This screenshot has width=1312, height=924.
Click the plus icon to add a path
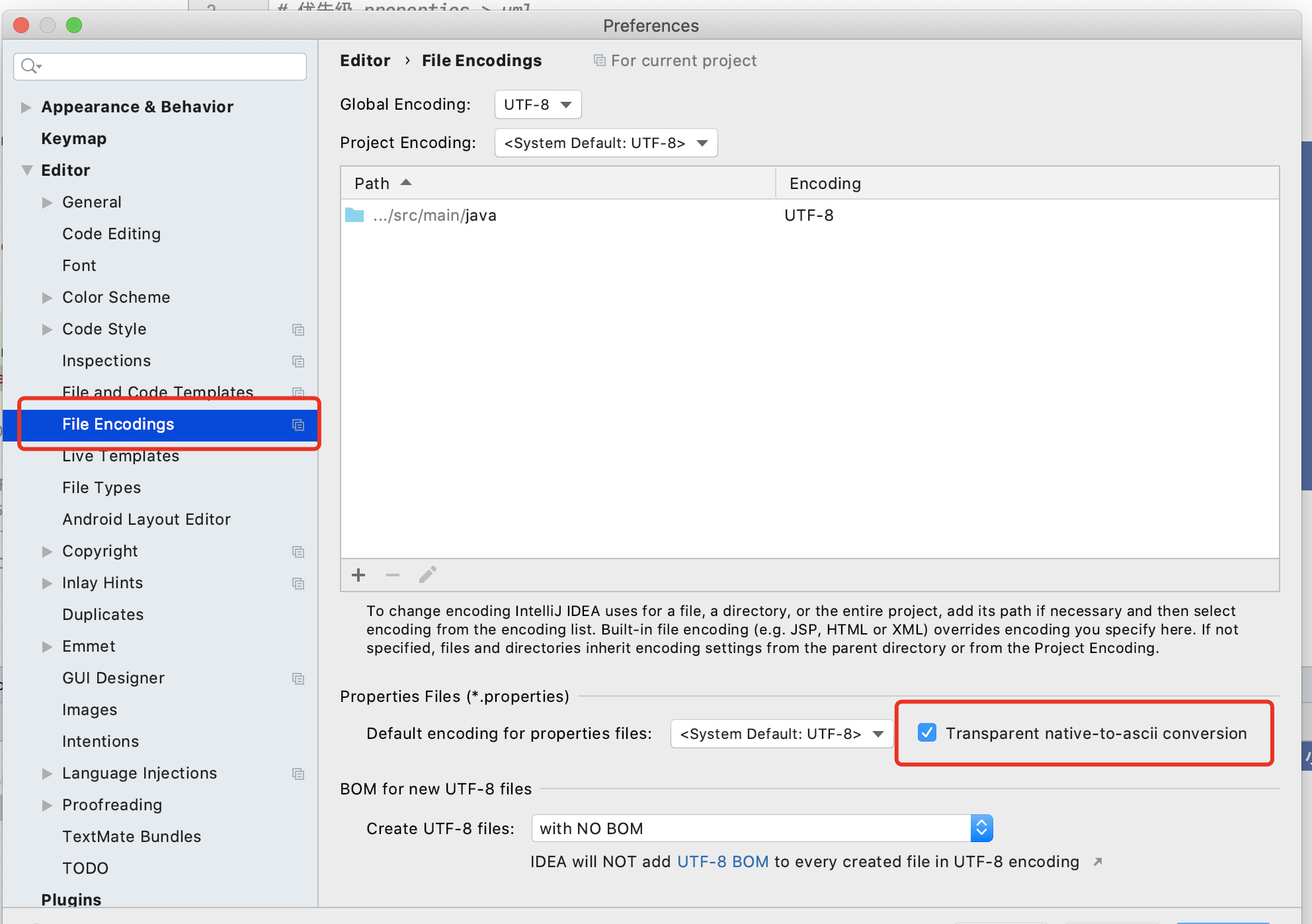pyautogui.click(x=358, y=575)
